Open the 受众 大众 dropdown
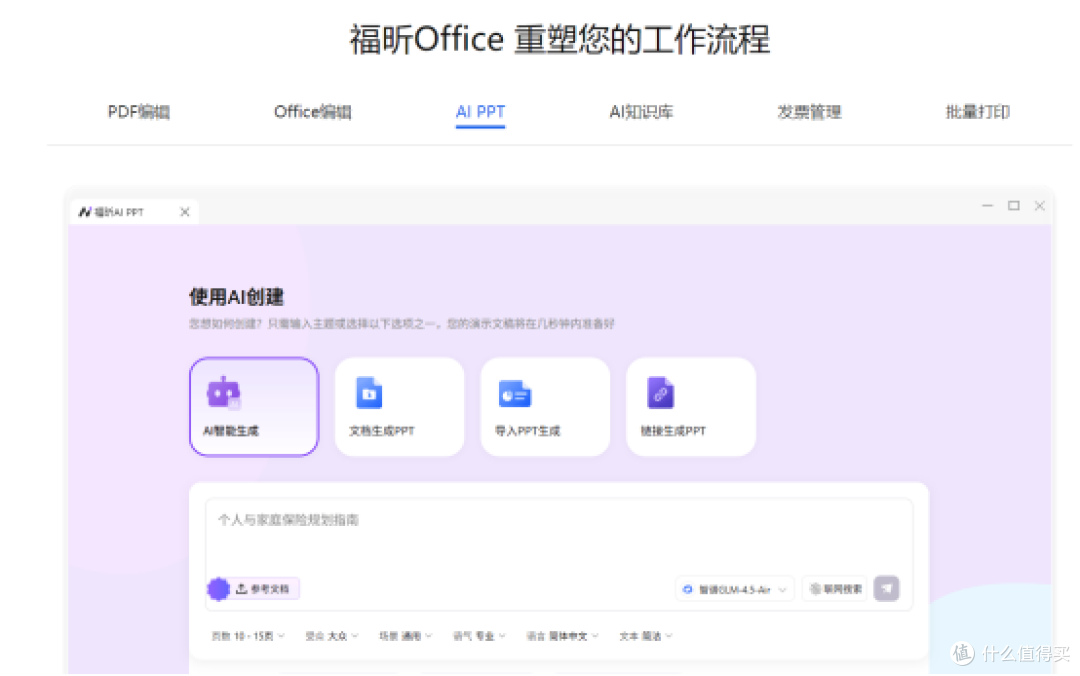This screenshot has width=1080, height=676. coord(332,636)
